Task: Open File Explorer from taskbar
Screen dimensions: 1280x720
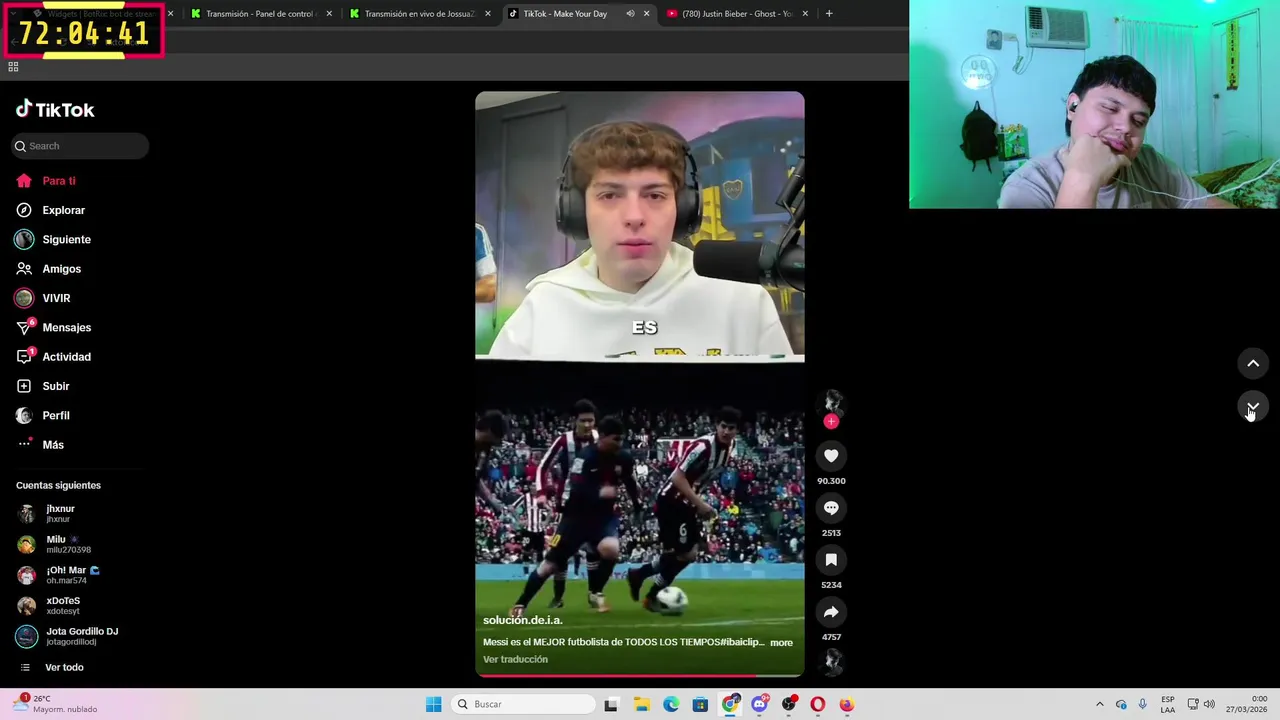Action: click(641, 704)
